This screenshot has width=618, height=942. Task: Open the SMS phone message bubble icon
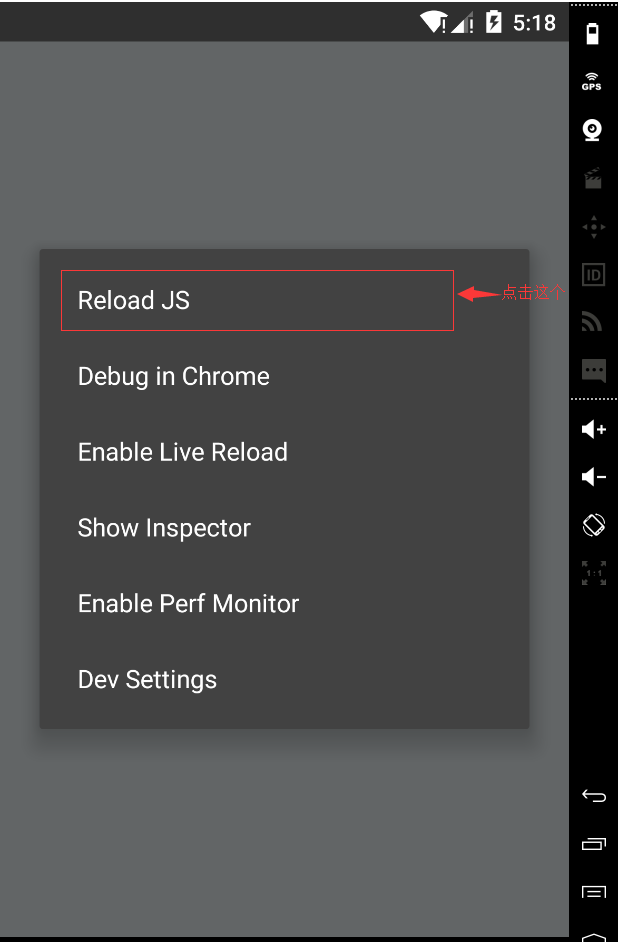point(593,371)
